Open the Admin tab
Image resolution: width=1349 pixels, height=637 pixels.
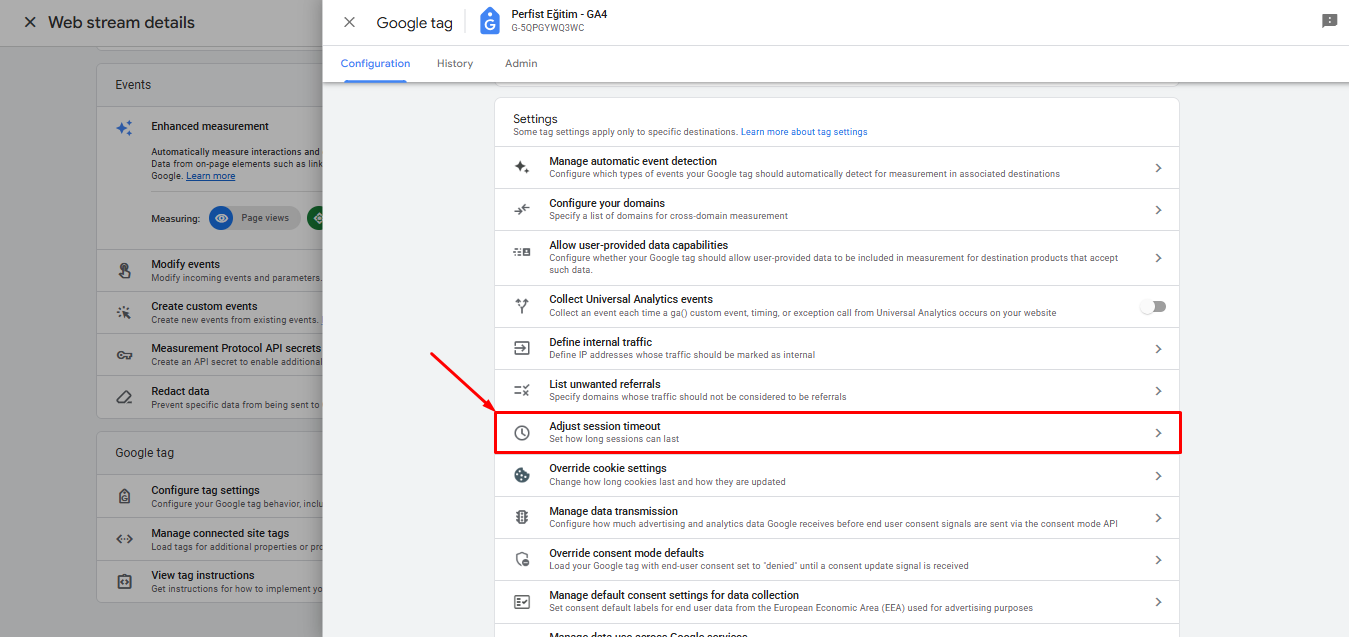point(521,63)
